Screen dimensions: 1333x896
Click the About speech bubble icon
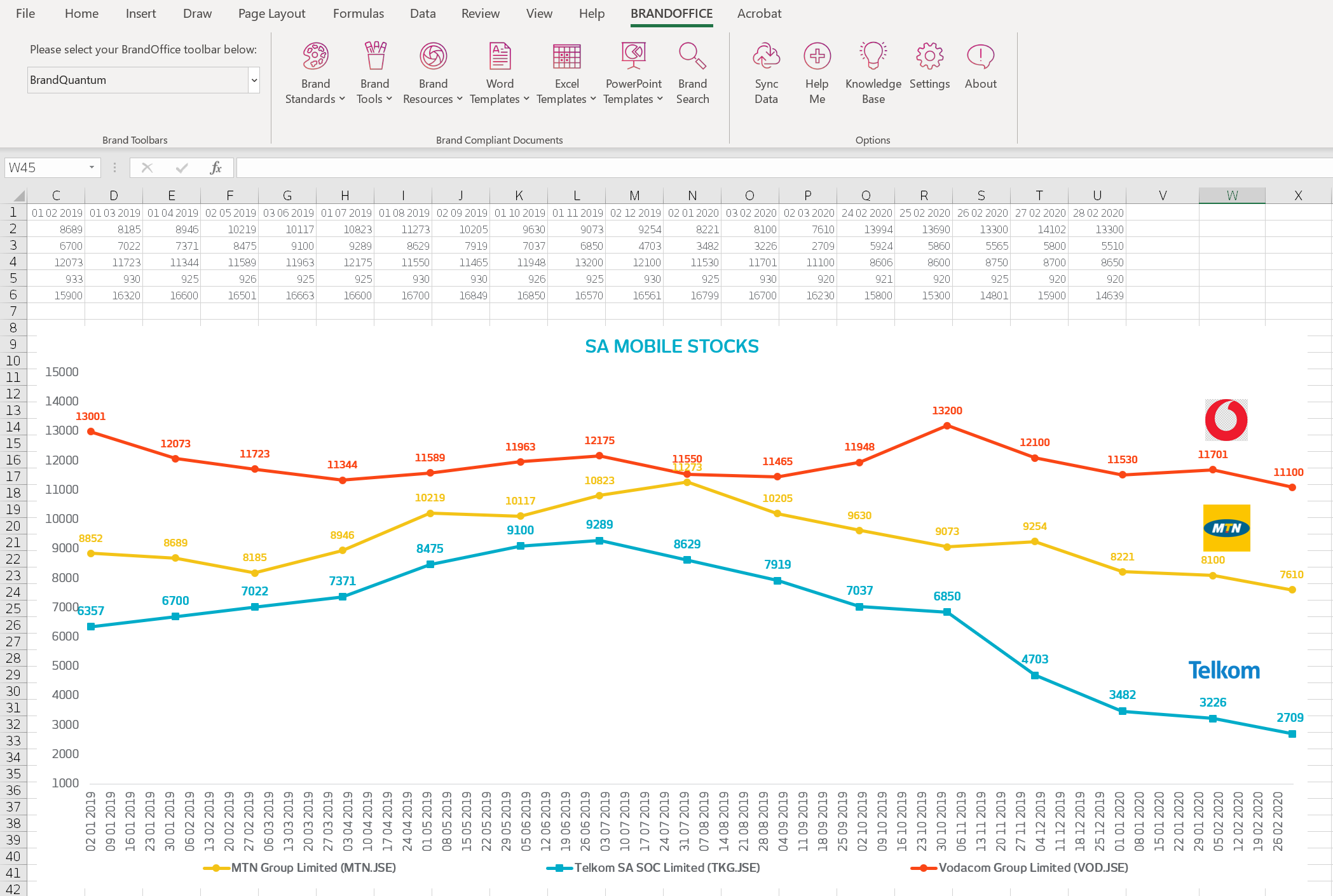pyautogui.click(x=980, y=57)
